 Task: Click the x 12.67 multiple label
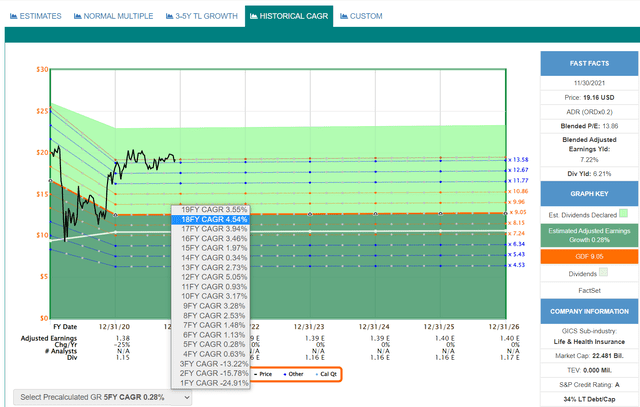(518, 170)
